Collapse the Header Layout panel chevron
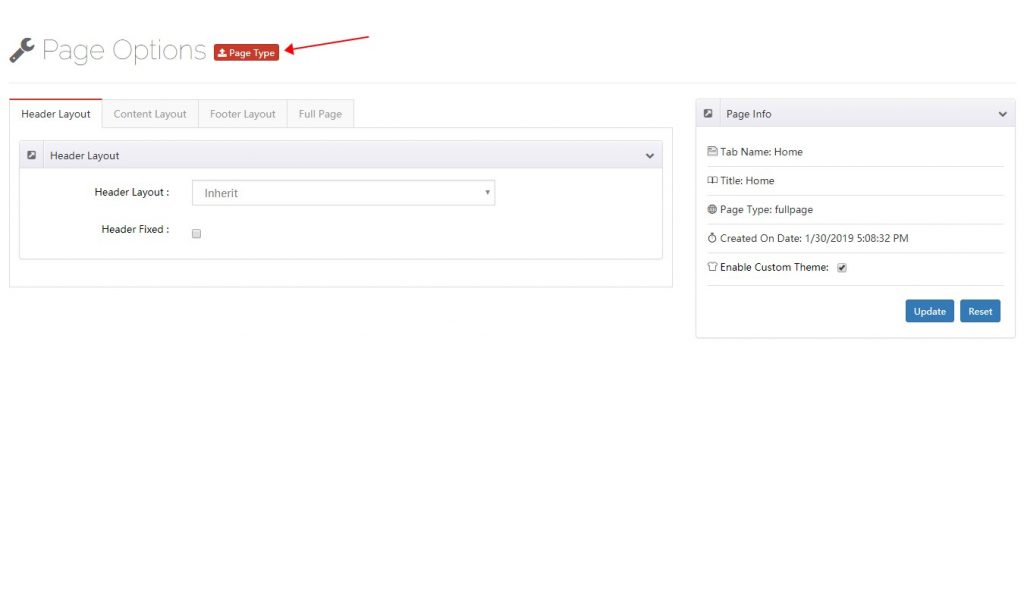The image size is (1024, 615). tap(650, 156)
